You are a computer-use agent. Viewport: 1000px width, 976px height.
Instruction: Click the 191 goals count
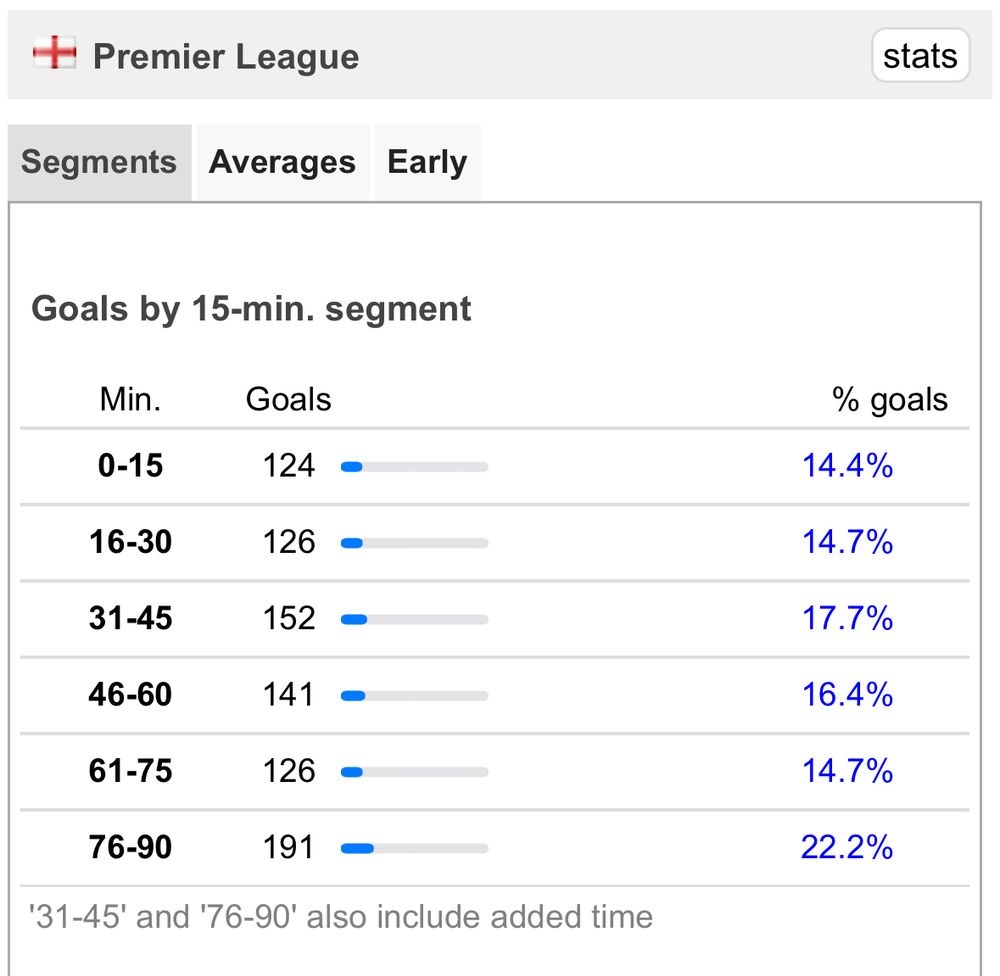tap(288, 848)
